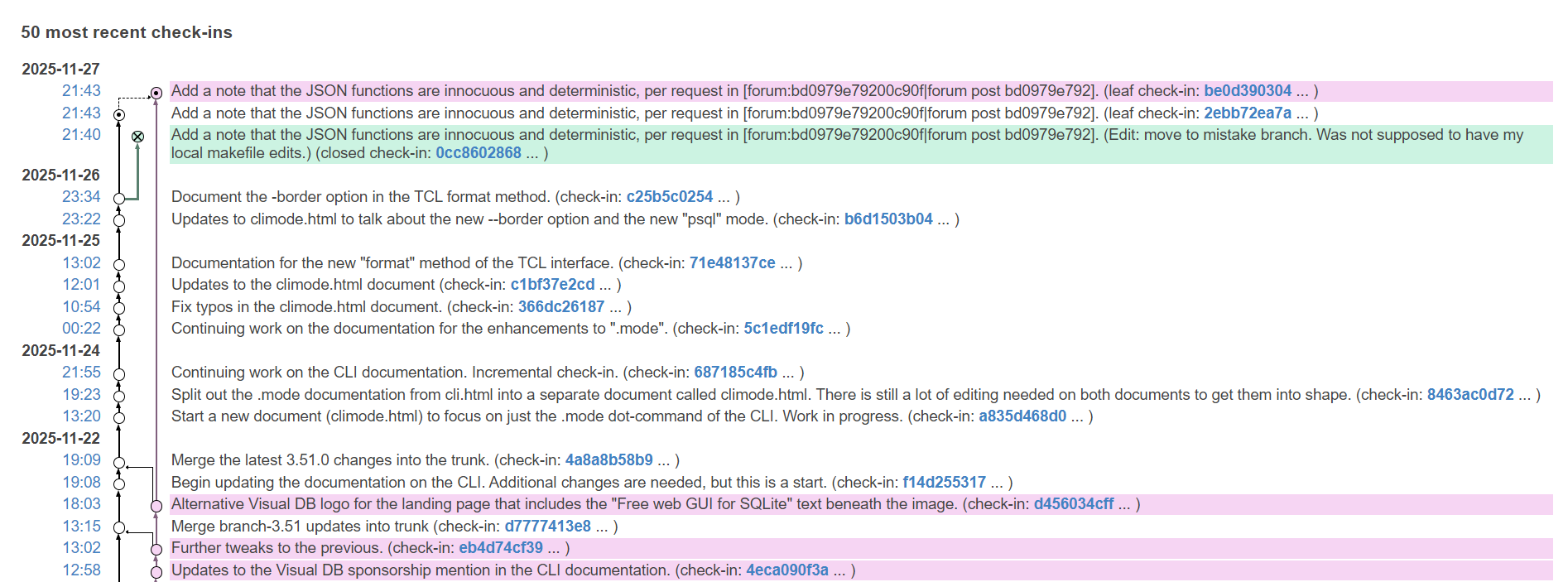Expand details ellipsis after 0cc8602868

pos(531,153)
